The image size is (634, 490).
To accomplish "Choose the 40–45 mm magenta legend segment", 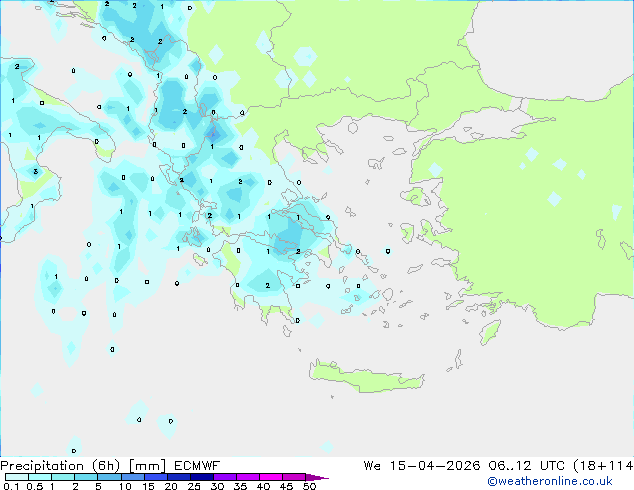I will 271,477.
